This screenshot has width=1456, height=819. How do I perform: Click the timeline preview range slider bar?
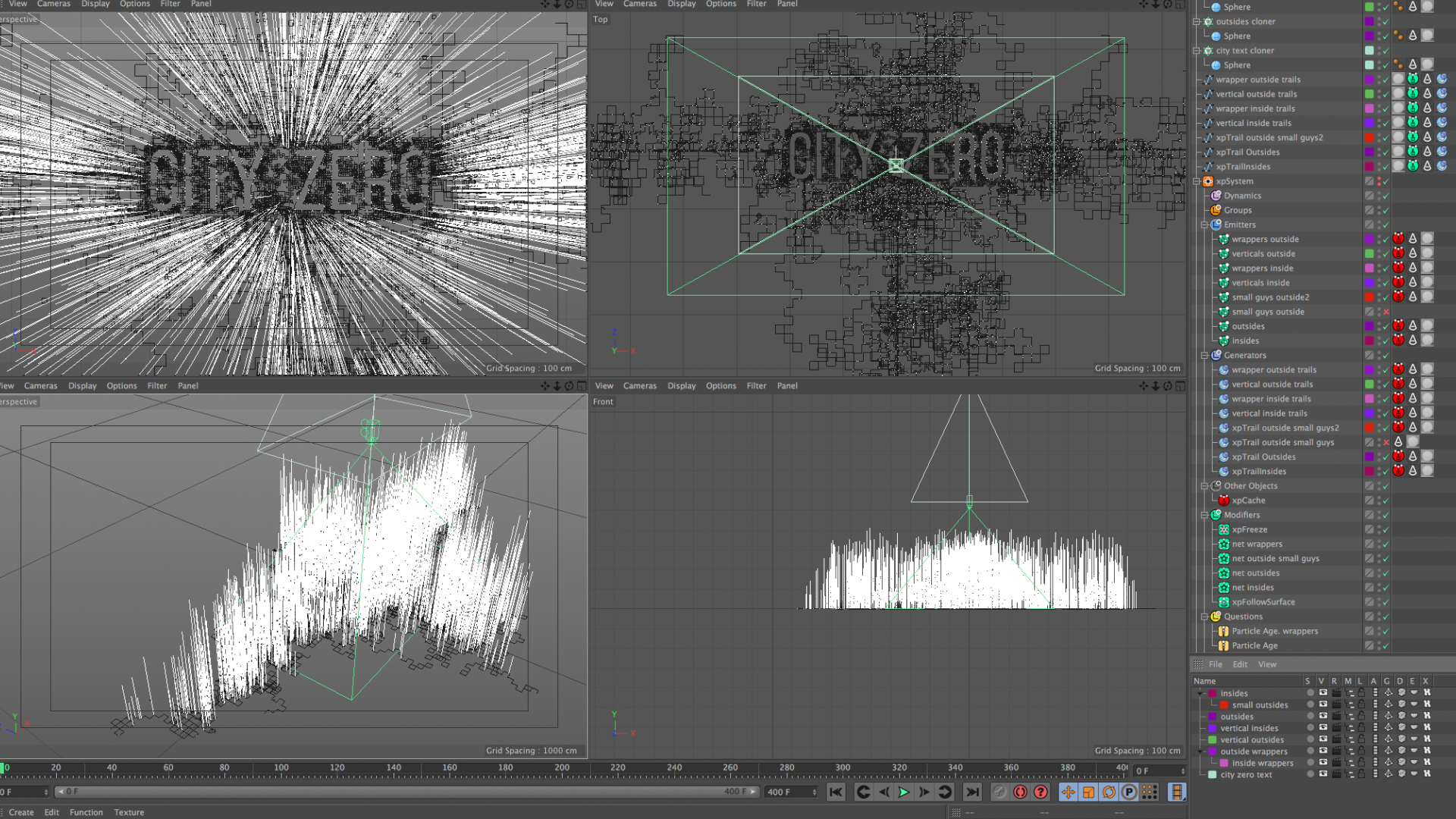pos(406,792)
